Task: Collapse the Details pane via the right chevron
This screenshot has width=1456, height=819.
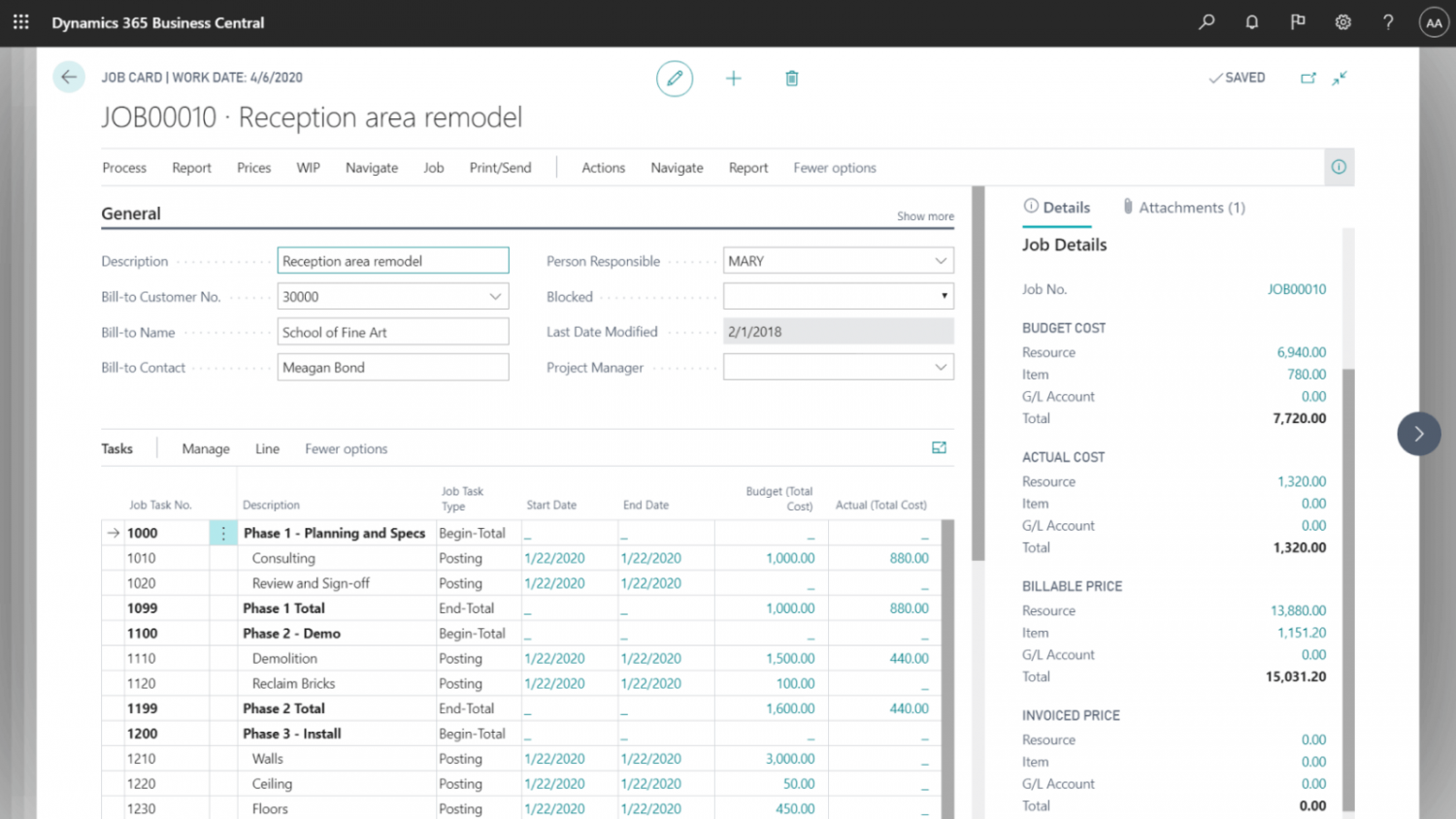Action: (x=1418, y=434)
